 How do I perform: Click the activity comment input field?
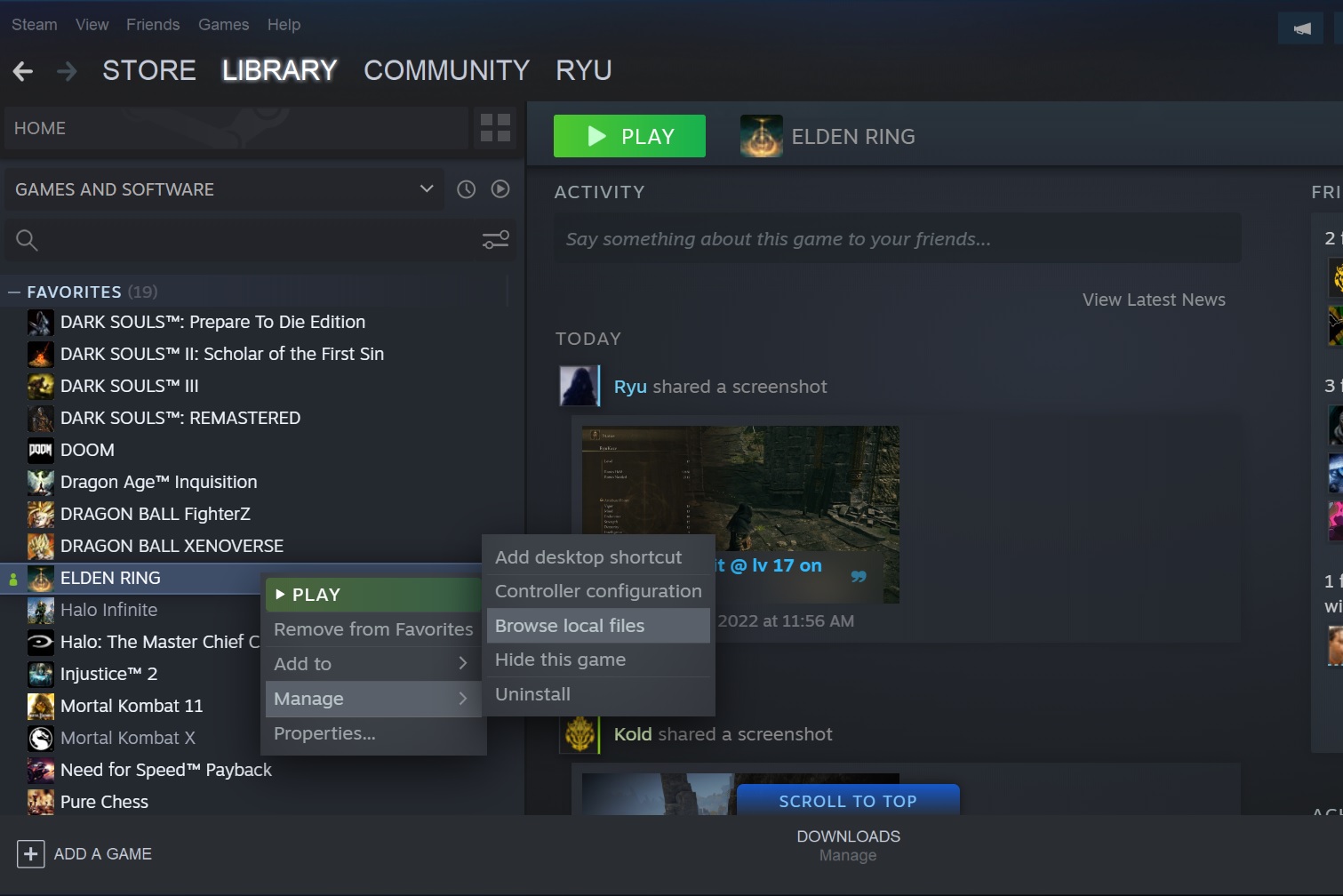[x=898, y=238]
